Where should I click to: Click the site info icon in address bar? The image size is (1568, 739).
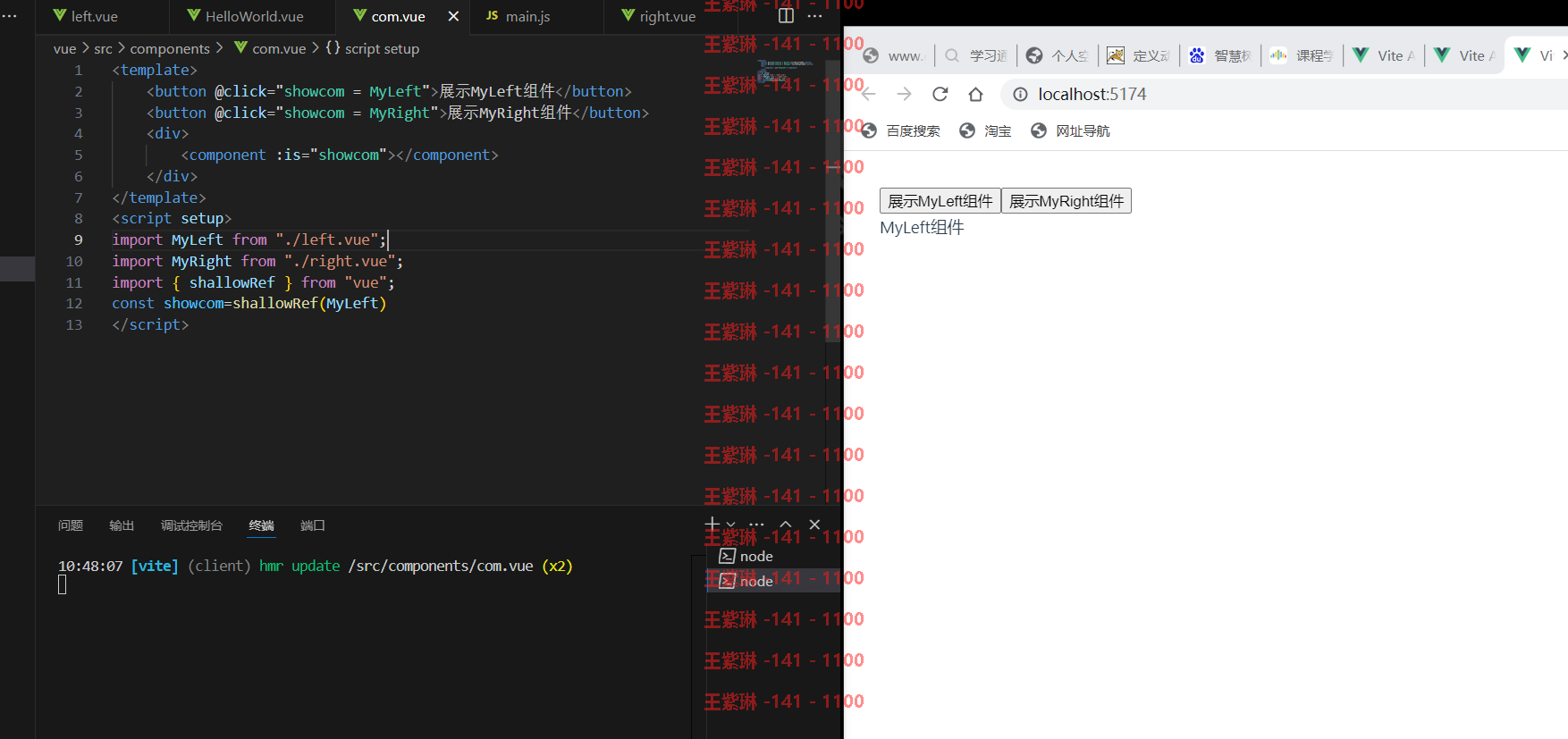1020,94
